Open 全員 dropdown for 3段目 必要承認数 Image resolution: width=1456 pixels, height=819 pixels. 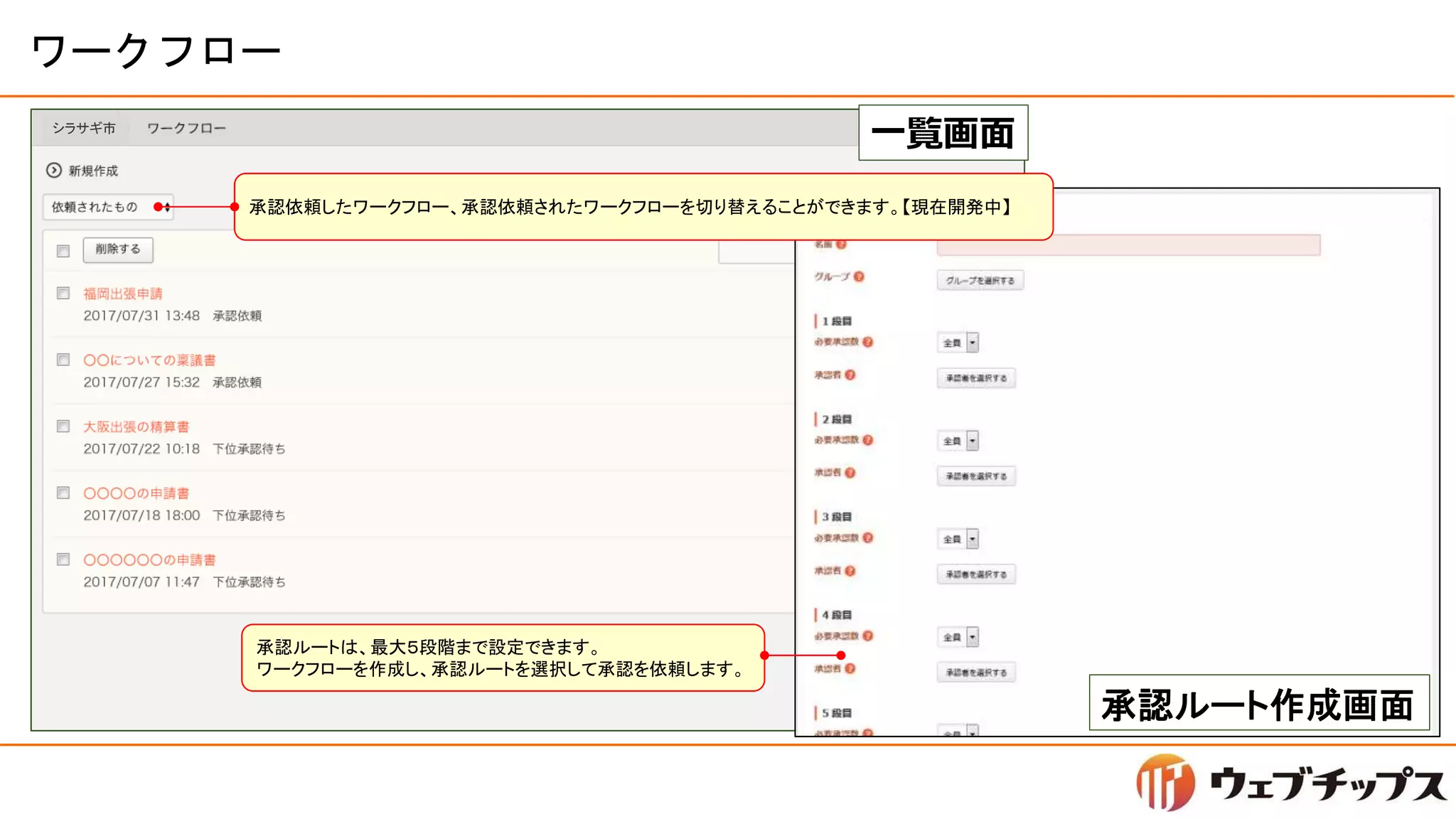(x=958, y=539)
